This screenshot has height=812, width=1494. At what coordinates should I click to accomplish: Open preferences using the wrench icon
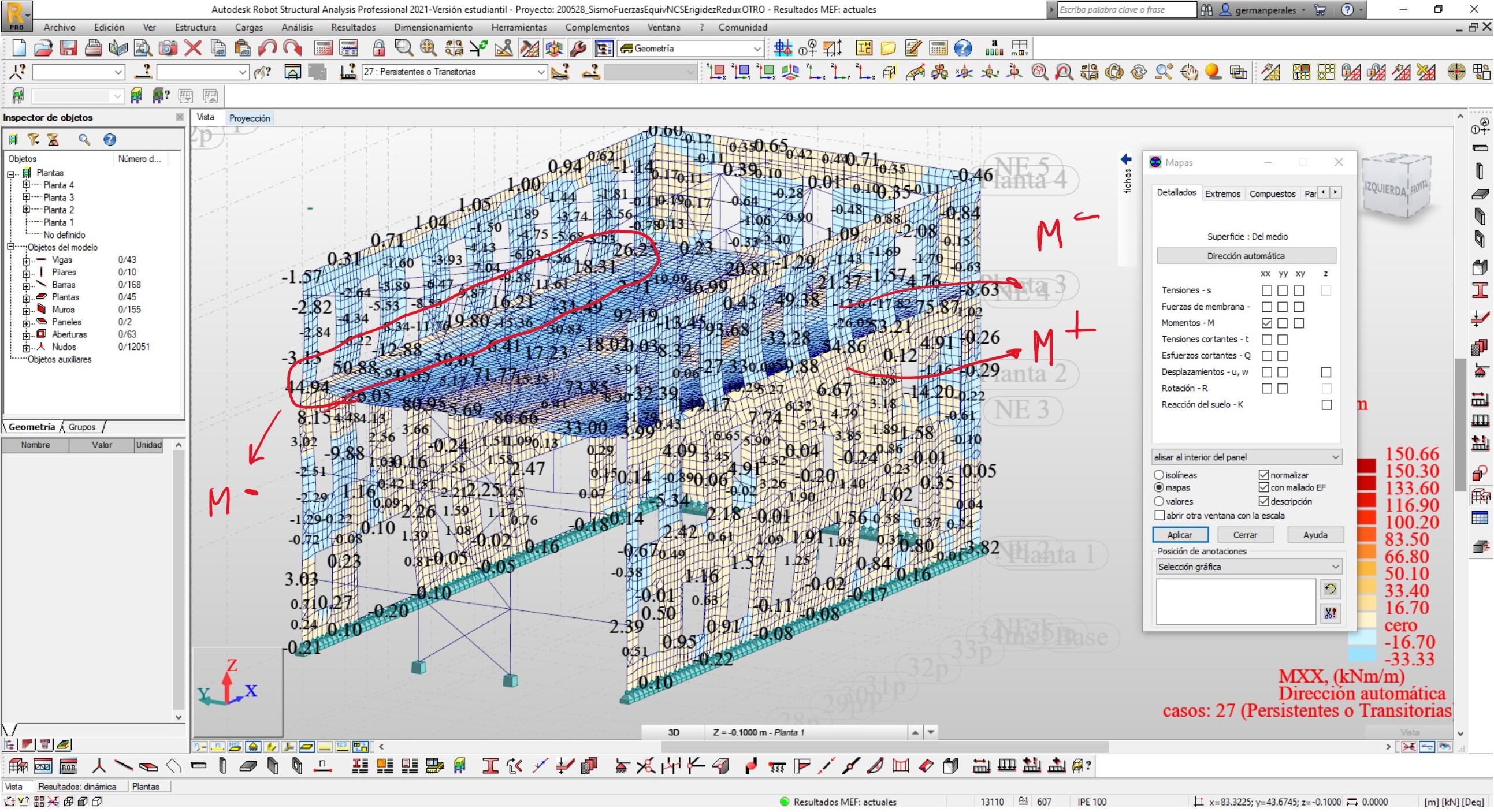(x=578, y=49)
